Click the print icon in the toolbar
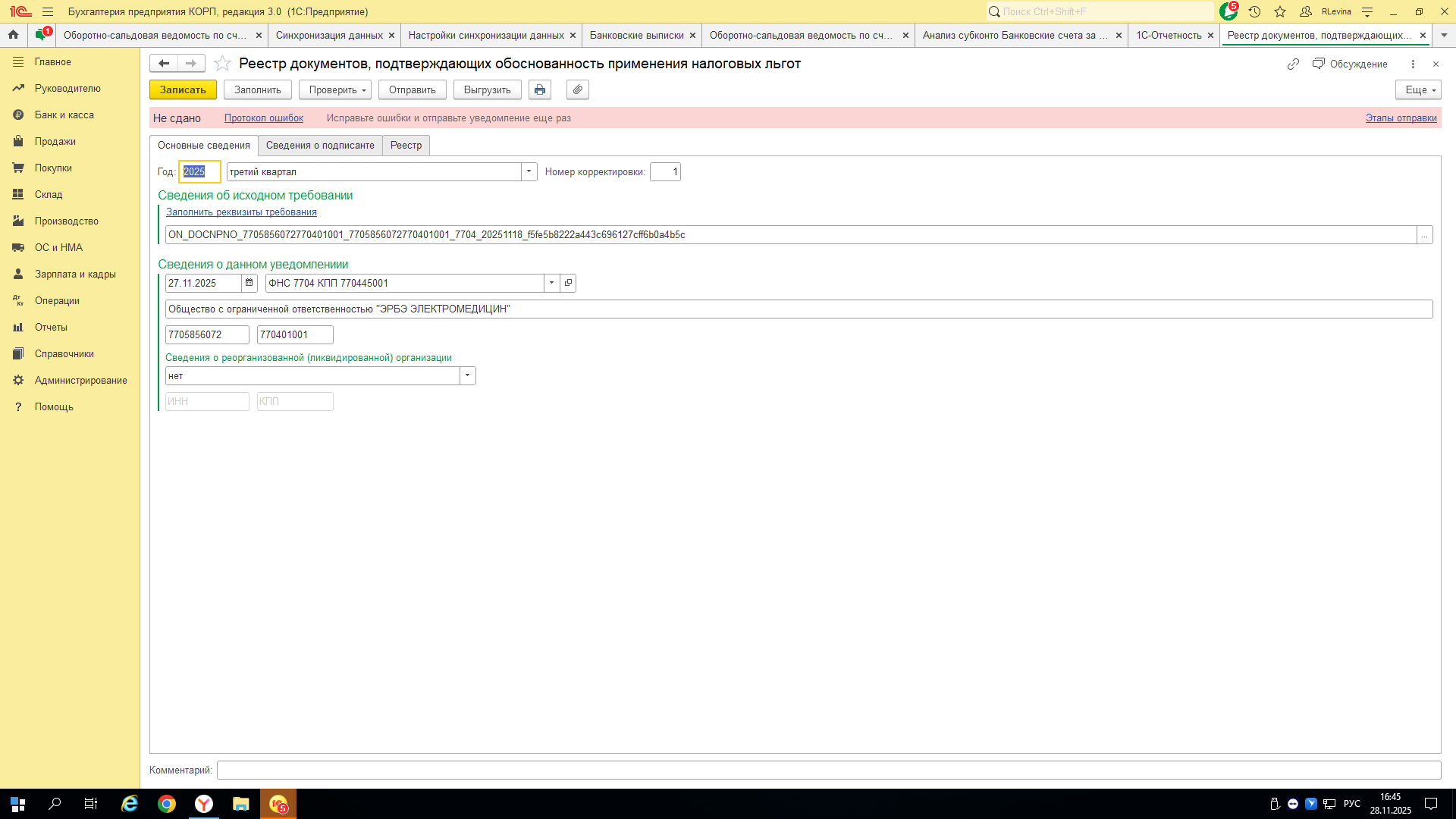Screen dimensions: 1456x819 (539, 89)
